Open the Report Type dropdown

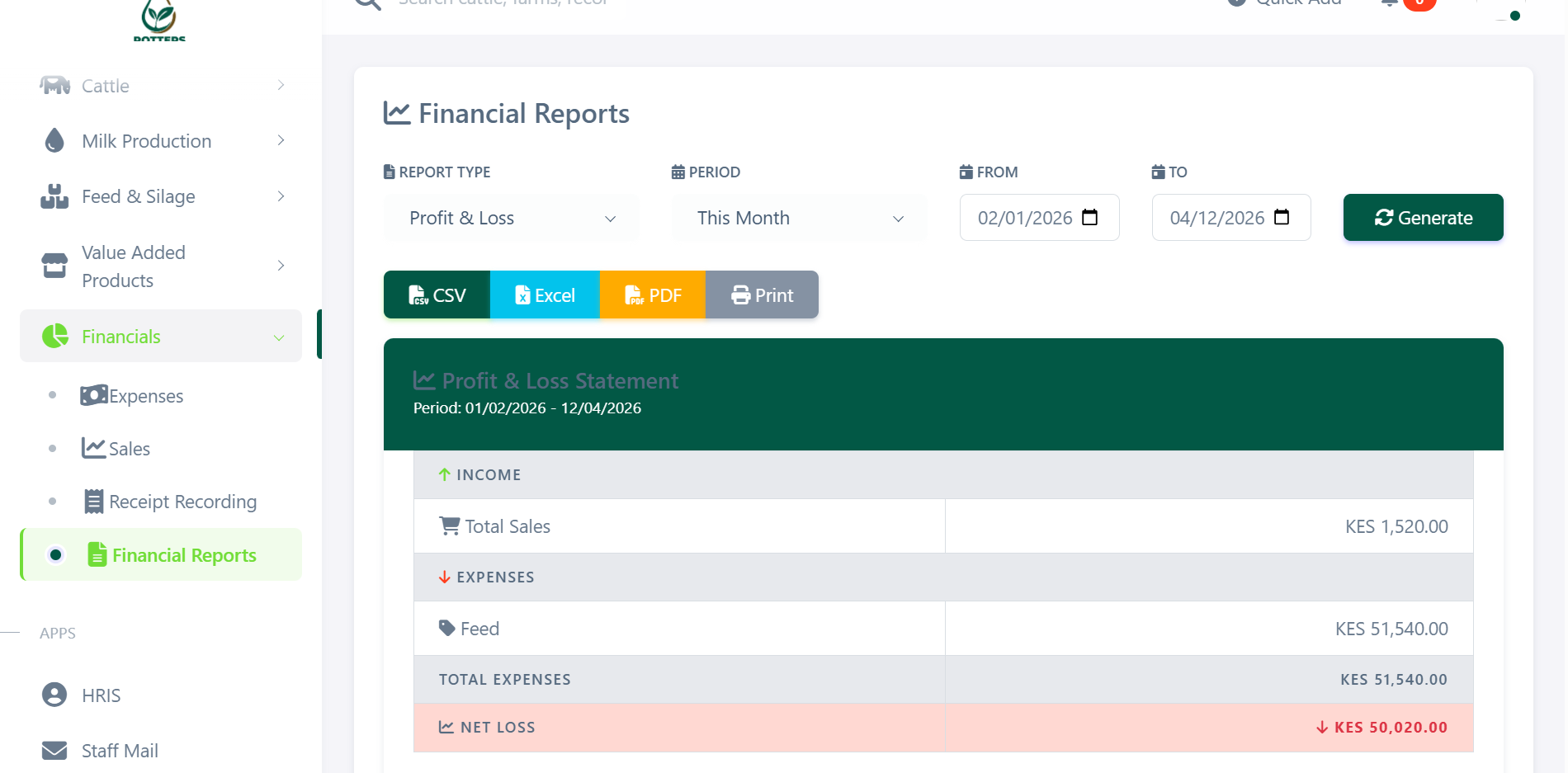[512, 218]
